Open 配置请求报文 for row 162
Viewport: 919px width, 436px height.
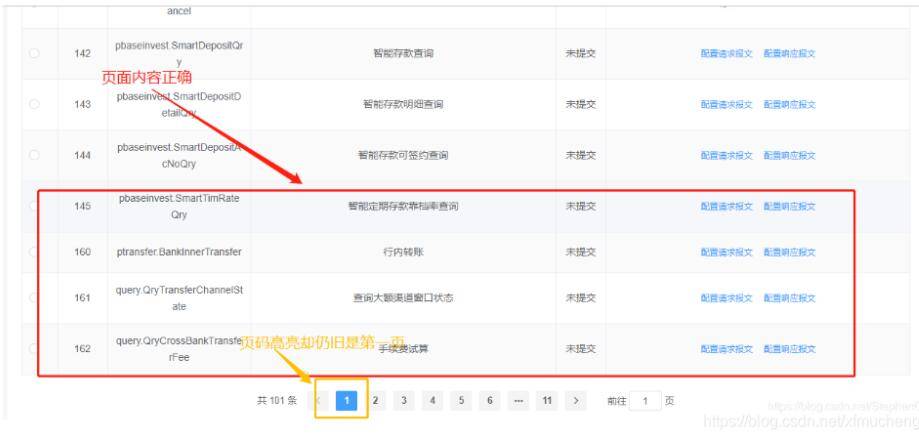[727, 349]
